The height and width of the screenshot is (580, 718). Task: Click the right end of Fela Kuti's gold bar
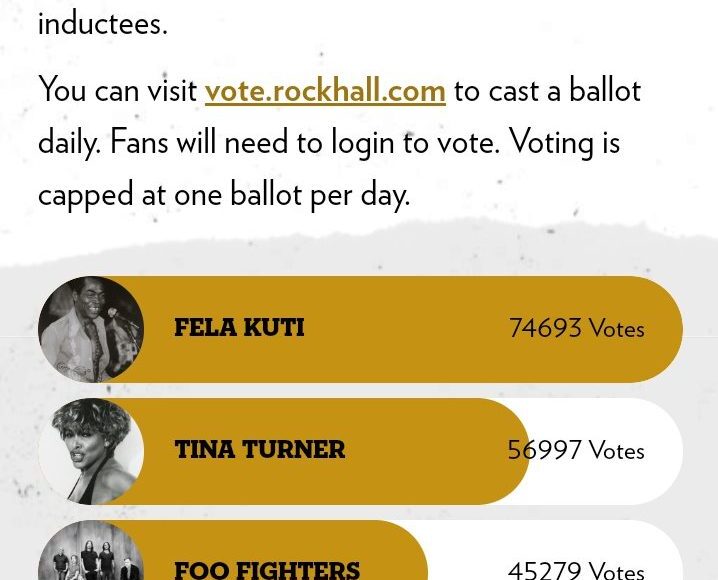(x=664, y=329)
